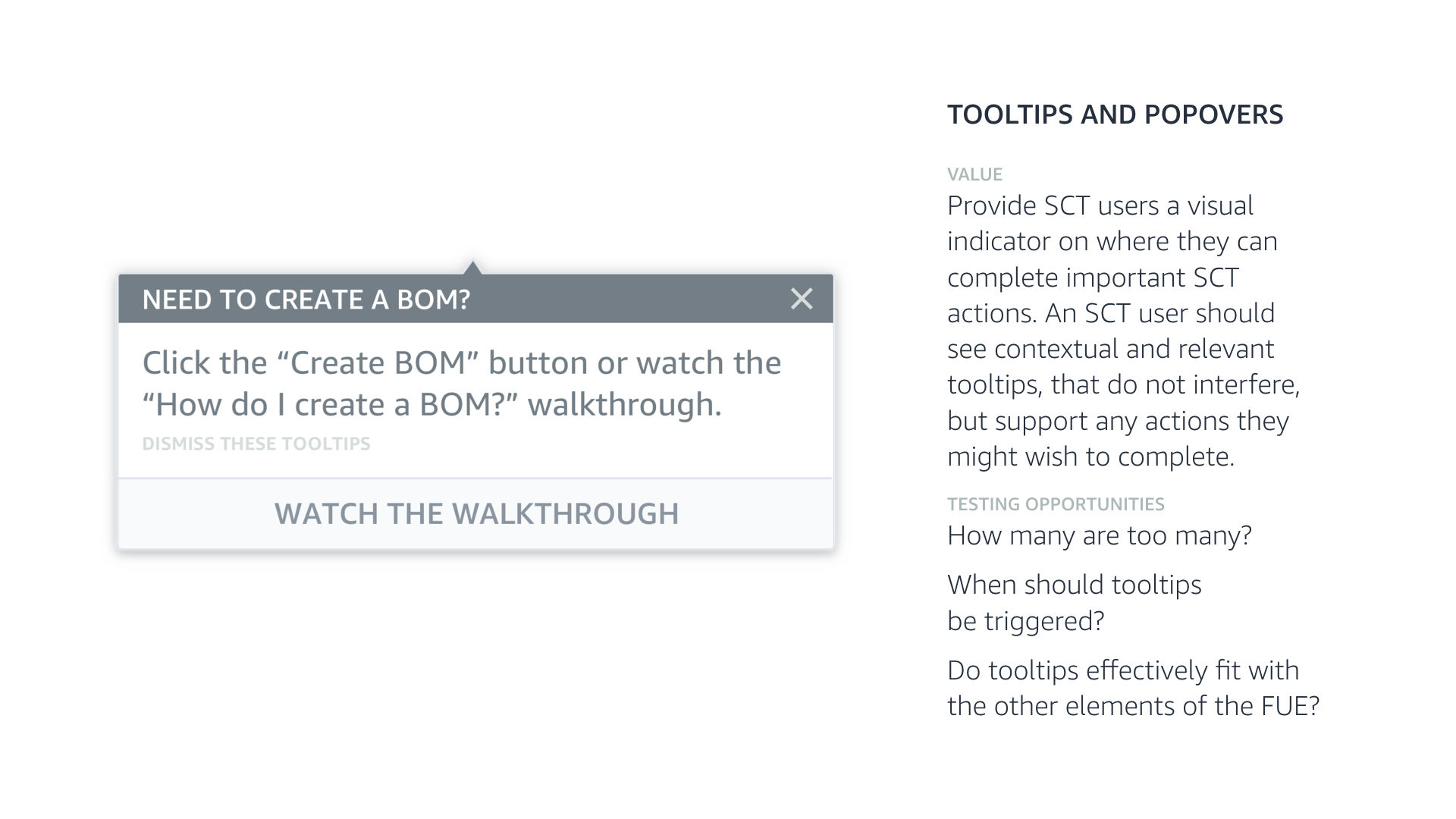Click the word "walkthrough." ending the tooltip body
The width and height of the screenshot is (1456, 819).
624,405
